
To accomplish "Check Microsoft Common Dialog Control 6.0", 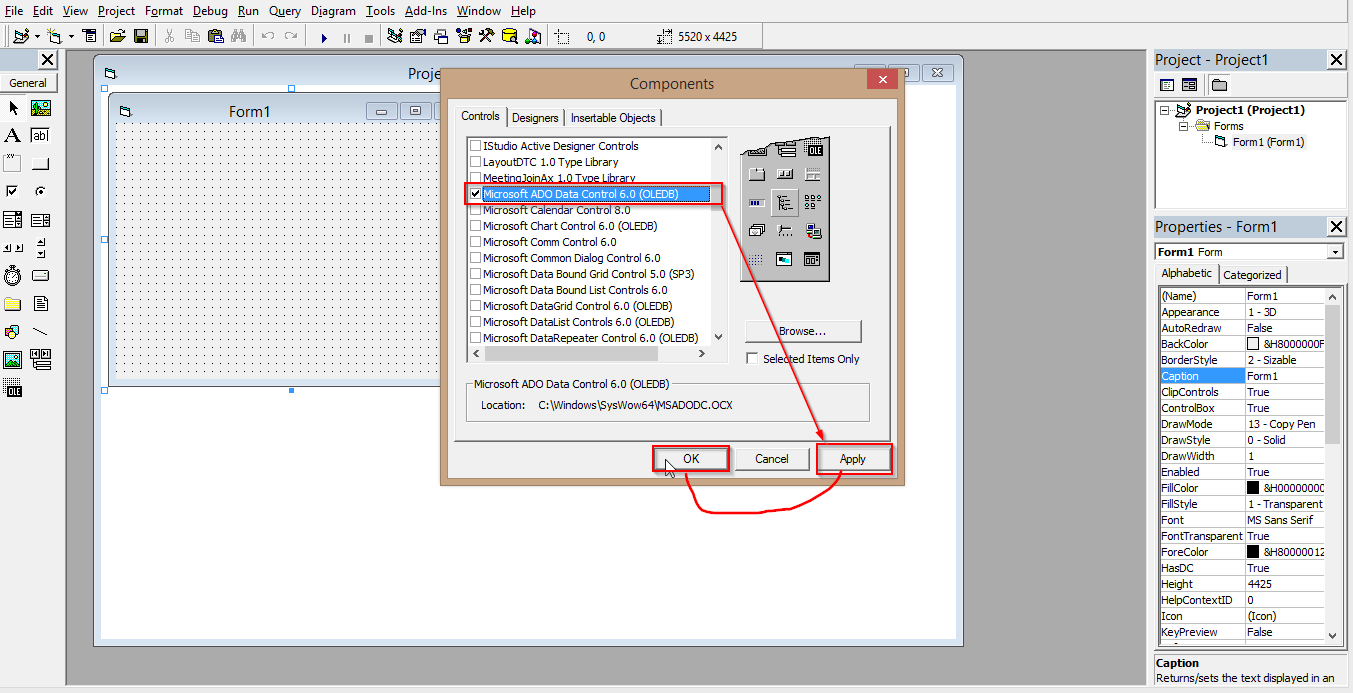I will point(476,258).
